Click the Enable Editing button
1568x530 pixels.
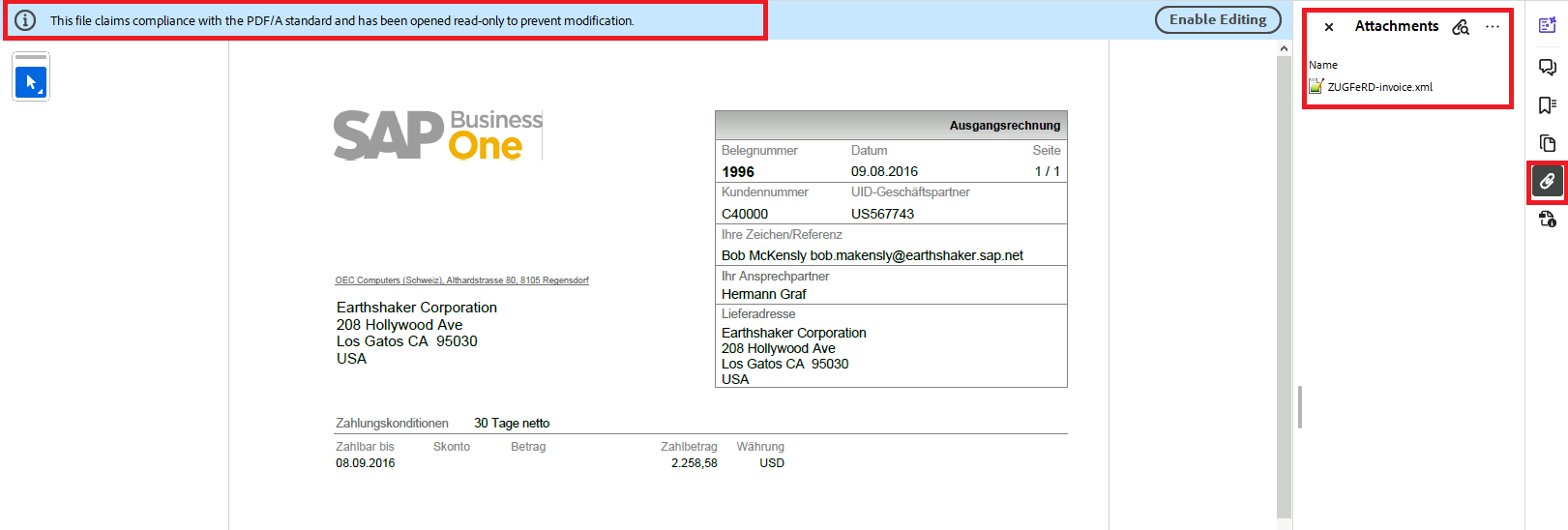tap(1218, 19)
